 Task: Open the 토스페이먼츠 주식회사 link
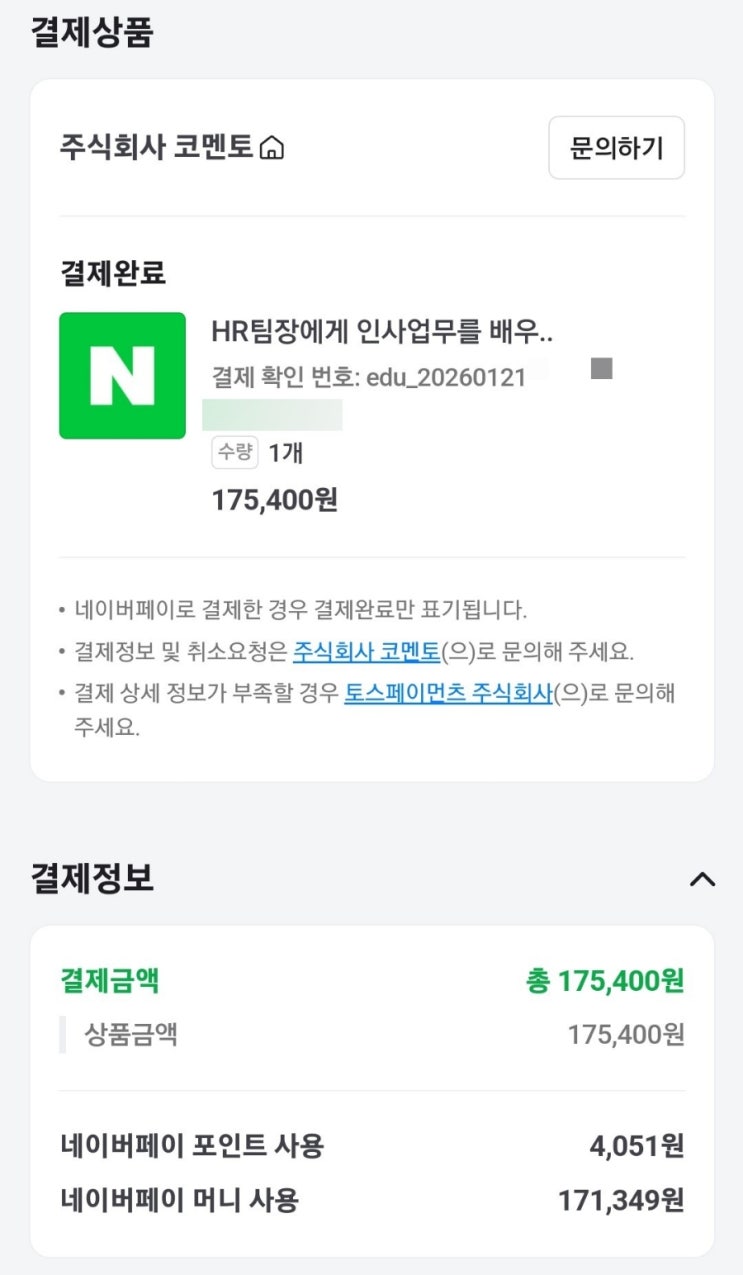[448, 693]
